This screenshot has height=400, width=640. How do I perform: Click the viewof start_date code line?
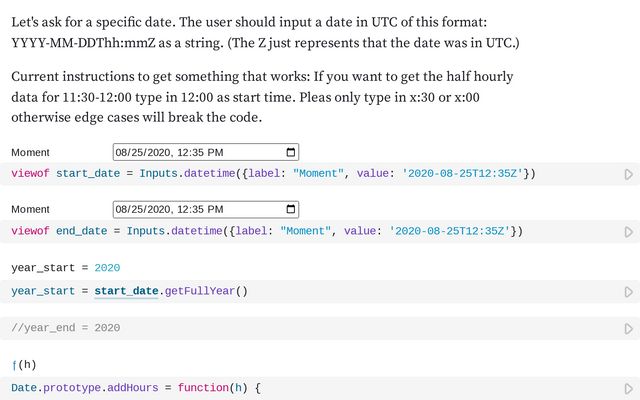pyautogui.click(x=273, y=173)
